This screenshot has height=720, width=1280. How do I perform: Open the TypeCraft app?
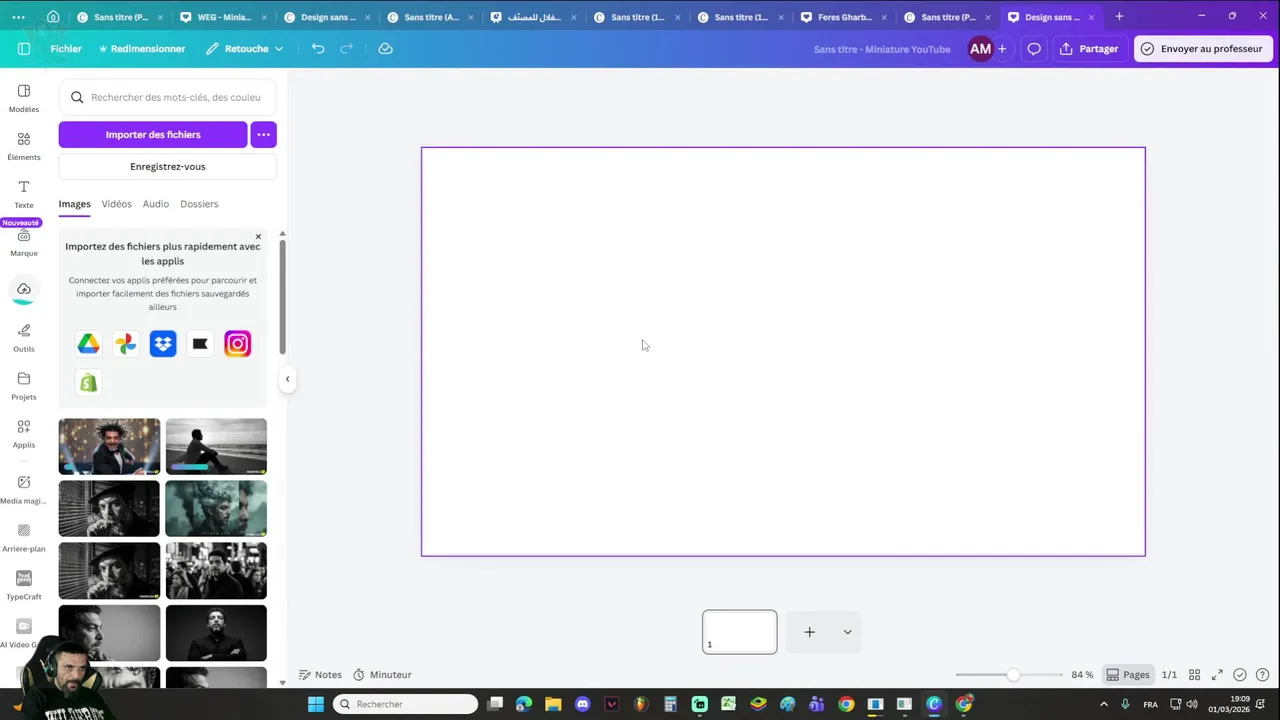tap(24, 586)
